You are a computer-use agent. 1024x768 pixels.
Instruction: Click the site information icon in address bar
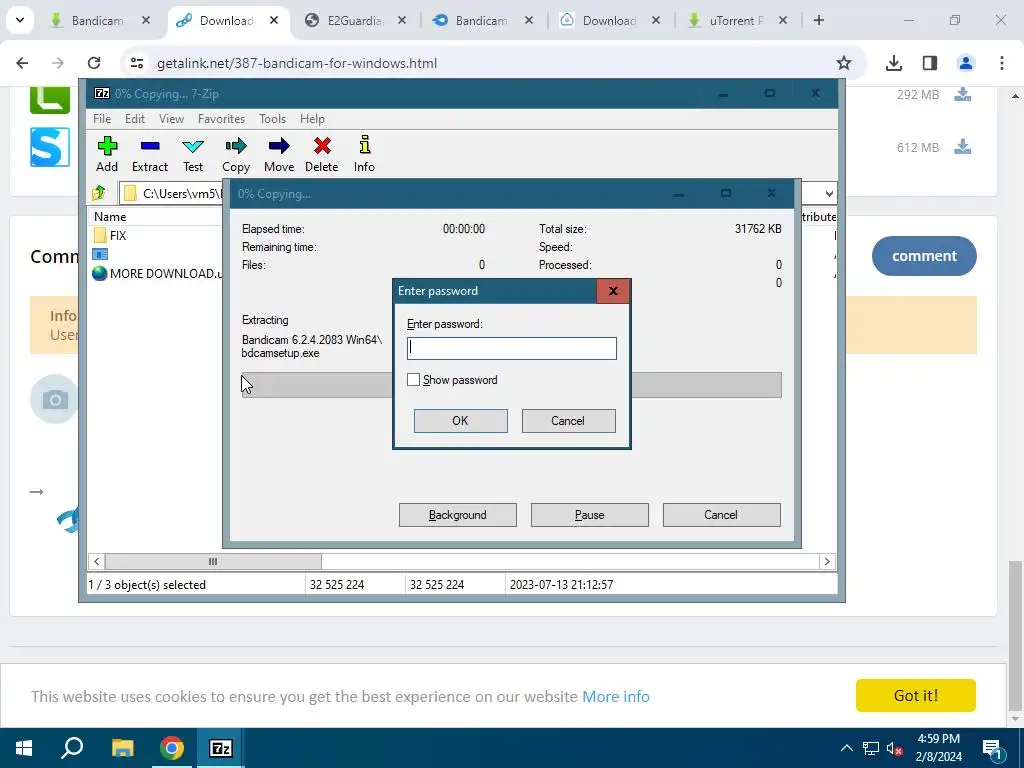pos(136,63)
